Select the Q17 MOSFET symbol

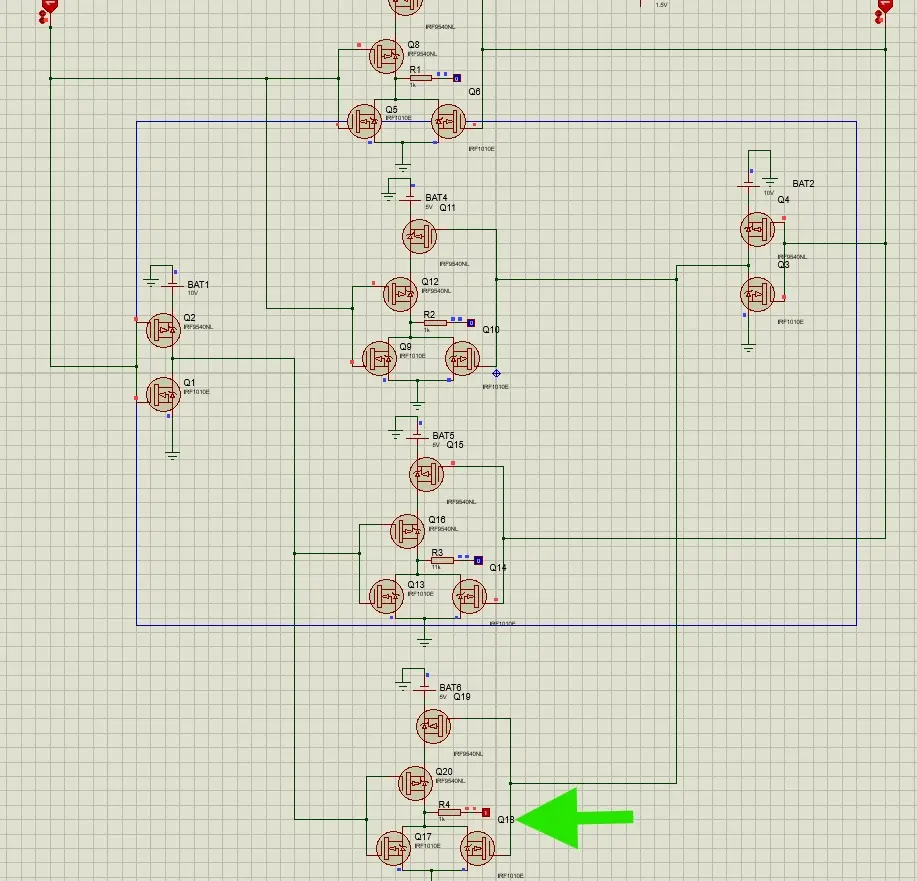[394, 848]
